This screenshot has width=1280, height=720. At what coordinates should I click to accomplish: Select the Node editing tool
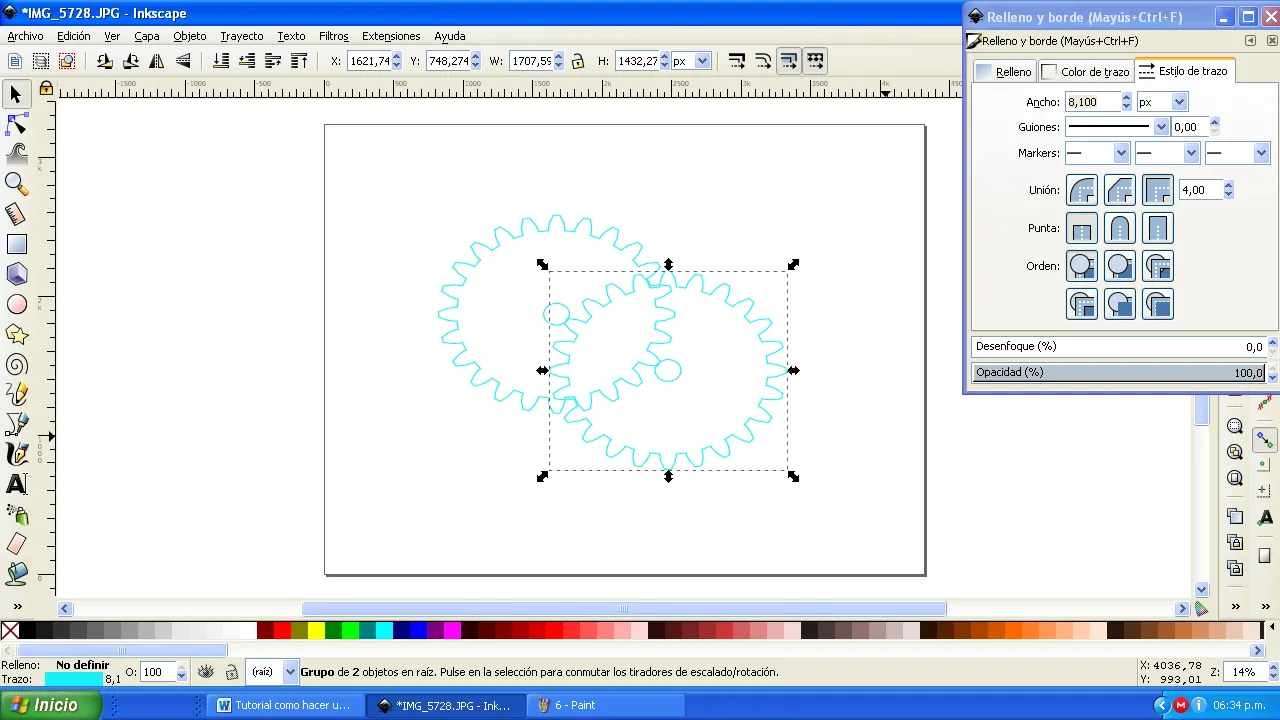pos(16,125)
